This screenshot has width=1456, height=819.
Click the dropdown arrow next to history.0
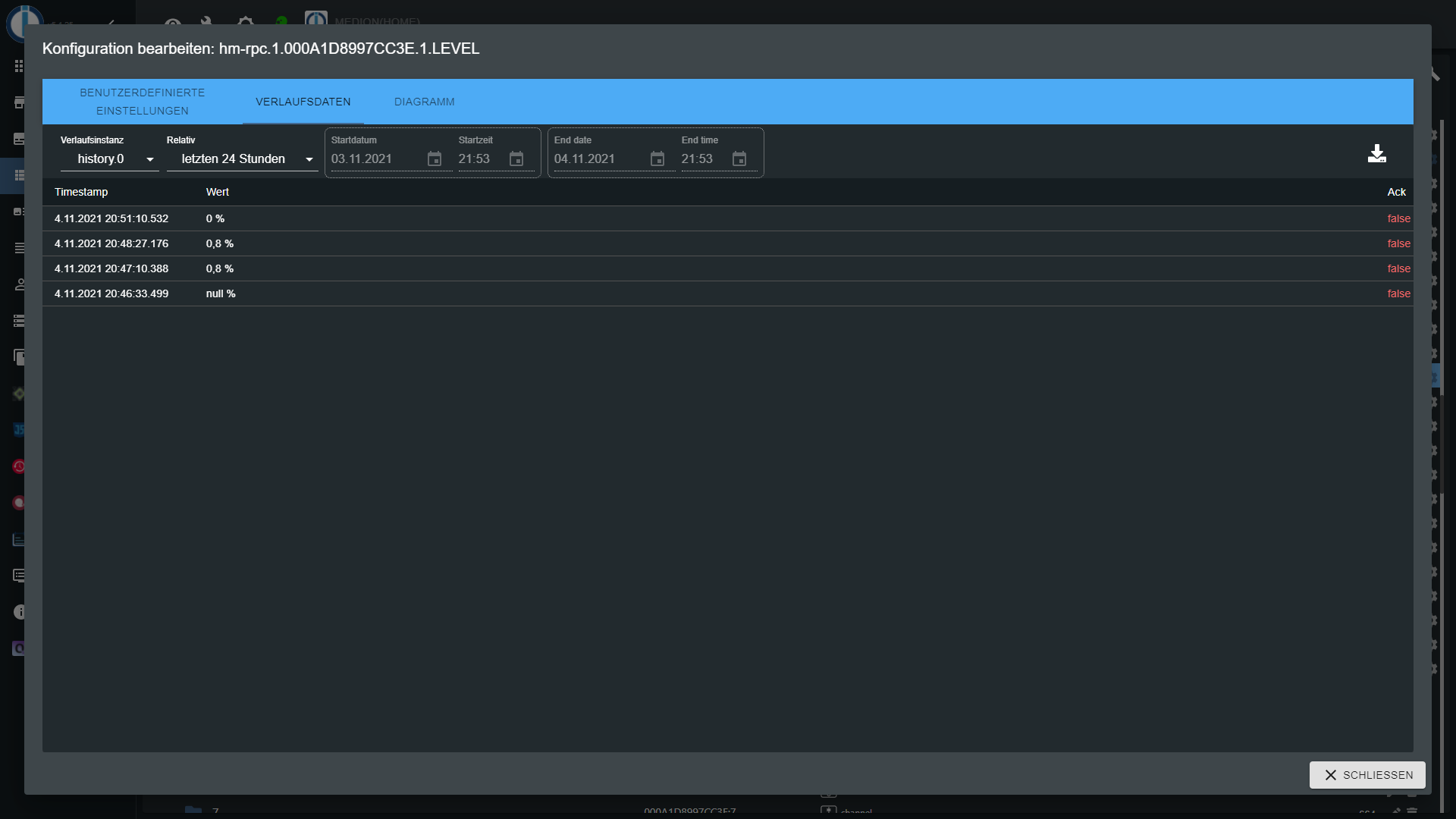pyautogui.click(x=150, y=159)
